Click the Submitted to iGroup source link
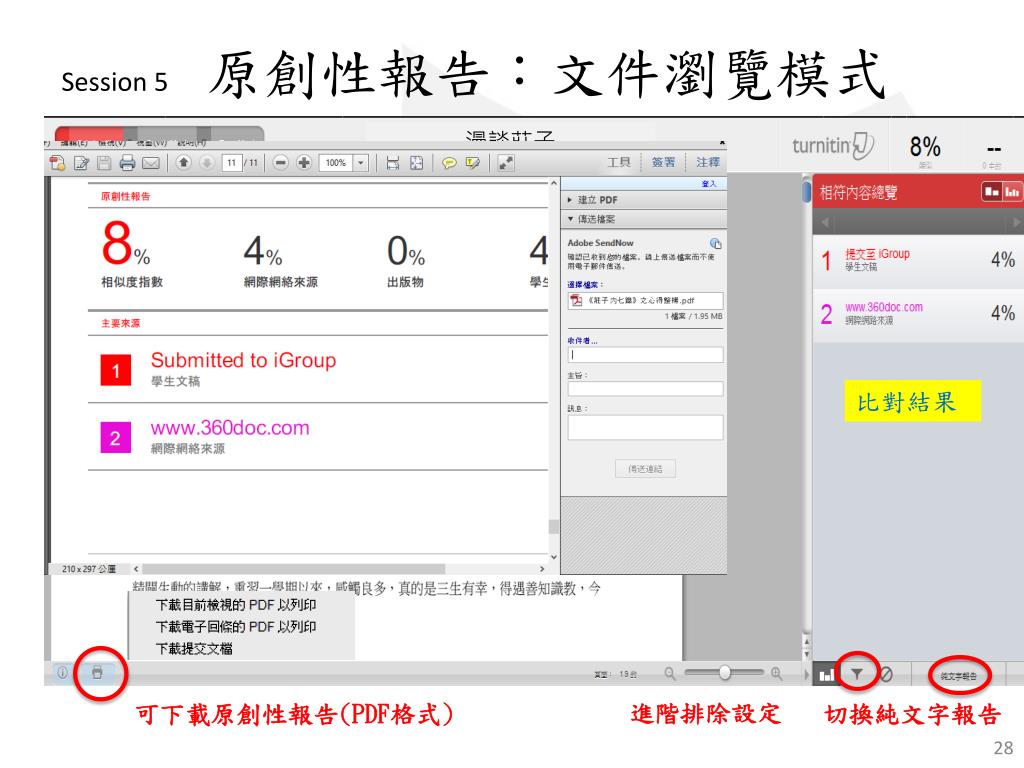Image resolution: width=1024 pixels, height=768 pixels. click(x=243, y=360)
